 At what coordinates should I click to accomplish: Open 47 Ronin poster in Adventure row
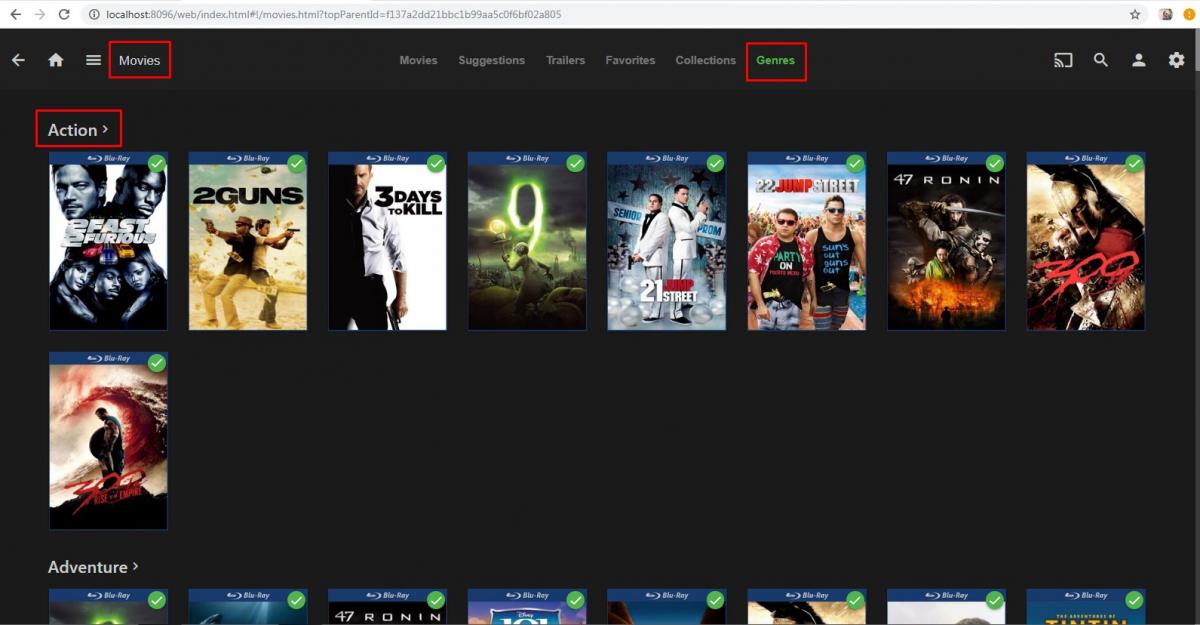point(387,607)
